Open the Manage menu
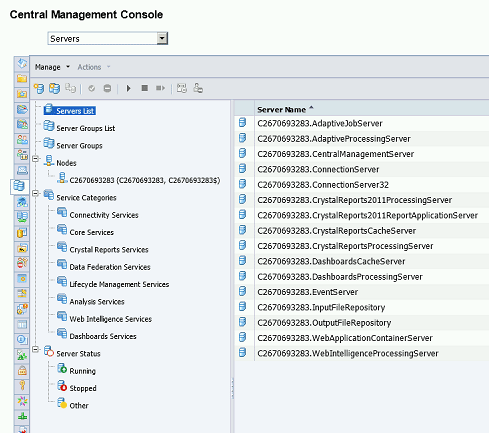The width and height of the screenshot is (489, 433). pyautogui.click(x=52, y=67)
